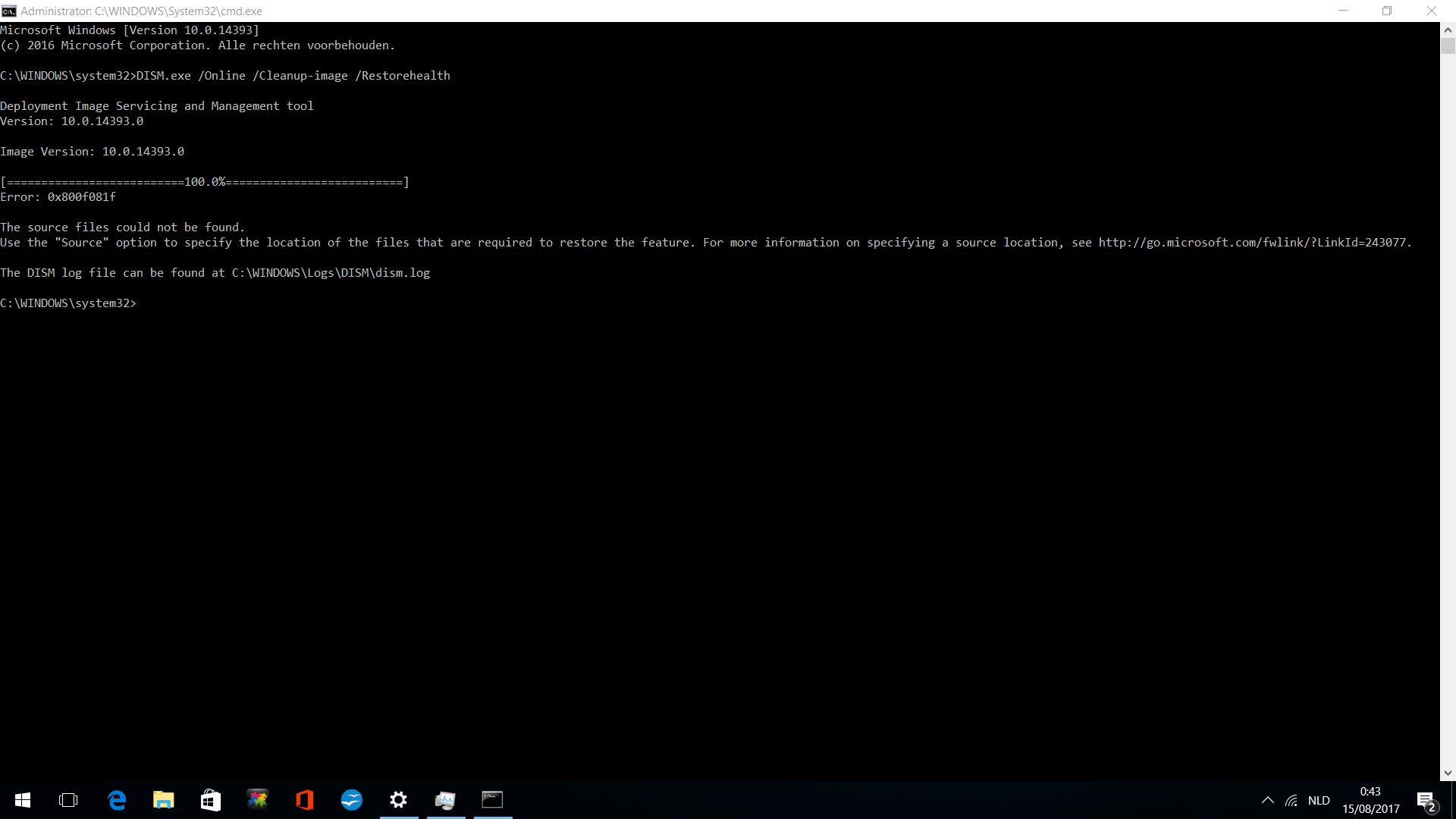Click the scrollbar down arrow in console

[x=1448, y=773]
